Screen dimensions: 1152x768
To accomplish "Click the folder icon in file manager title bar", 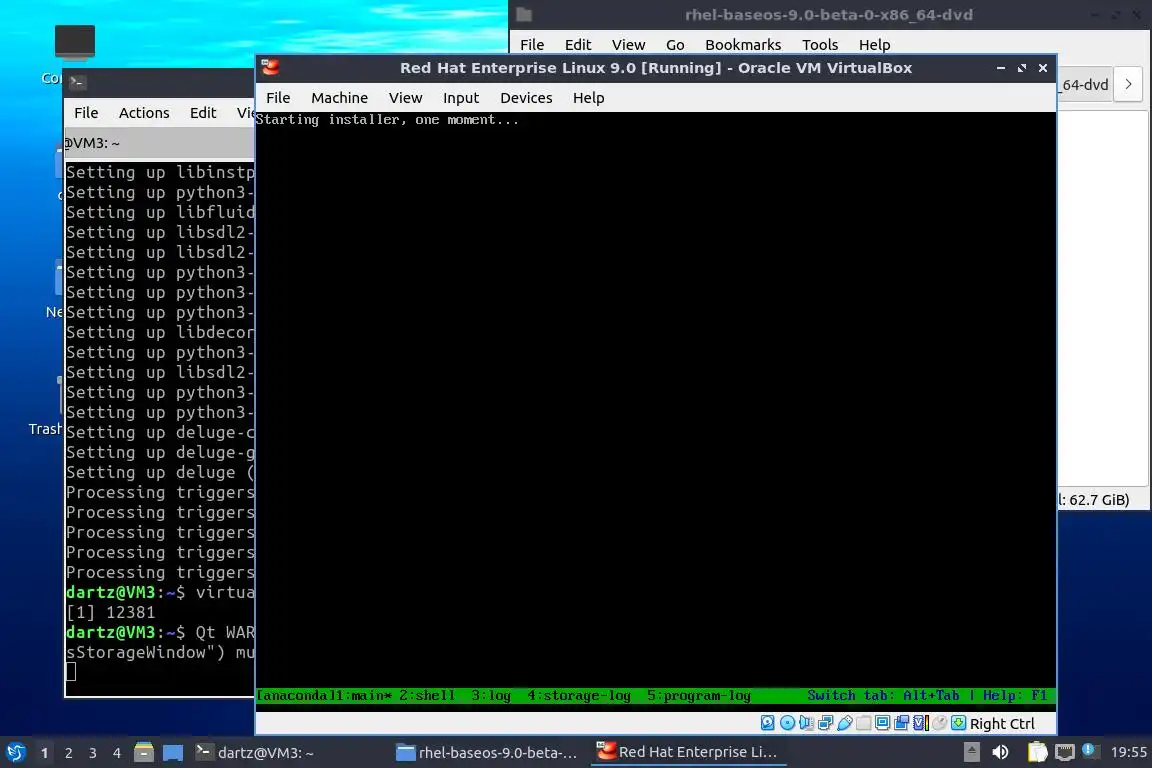I will click(524, 15).
